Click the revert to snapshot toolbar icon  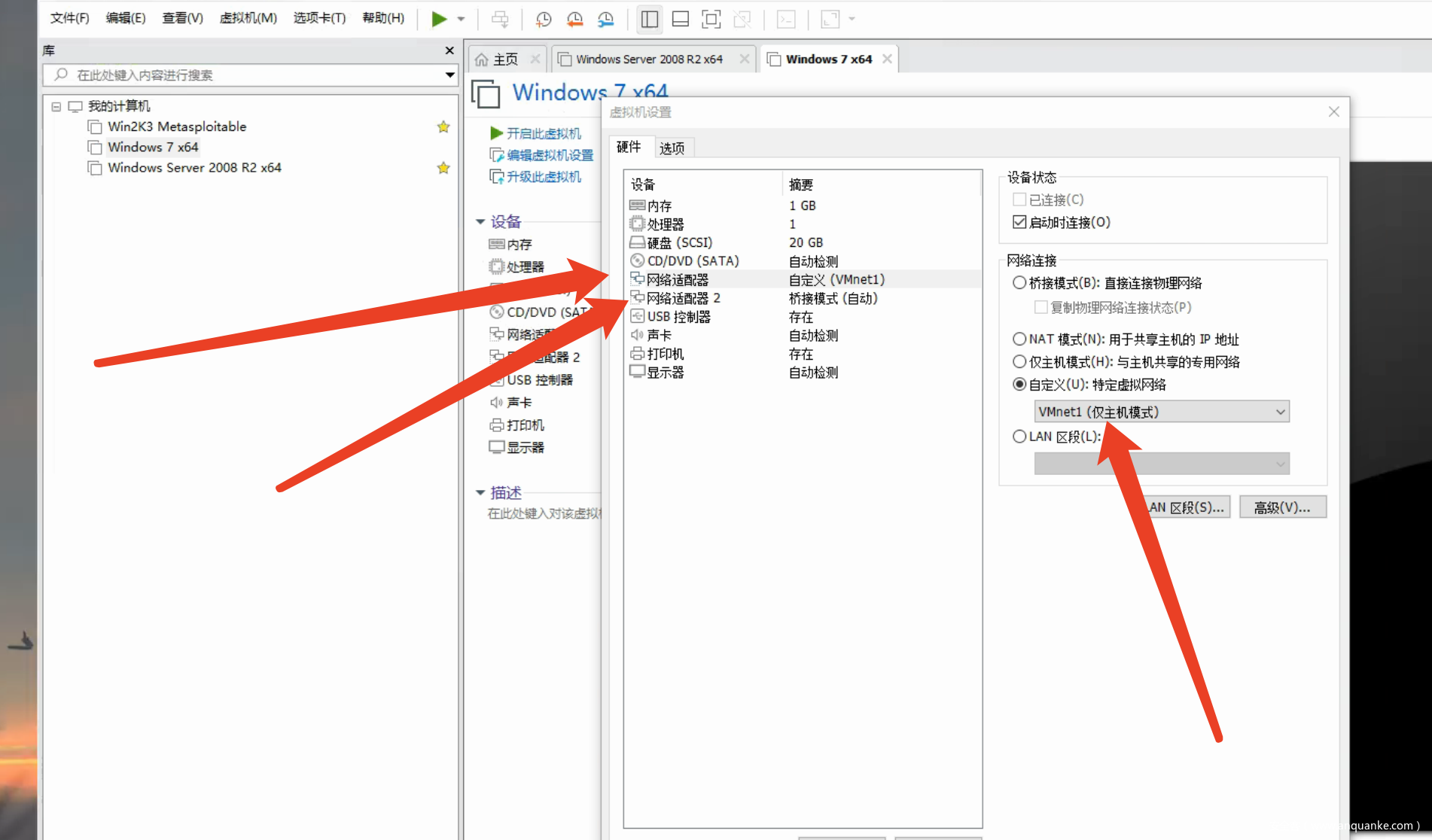coord(574,19)
